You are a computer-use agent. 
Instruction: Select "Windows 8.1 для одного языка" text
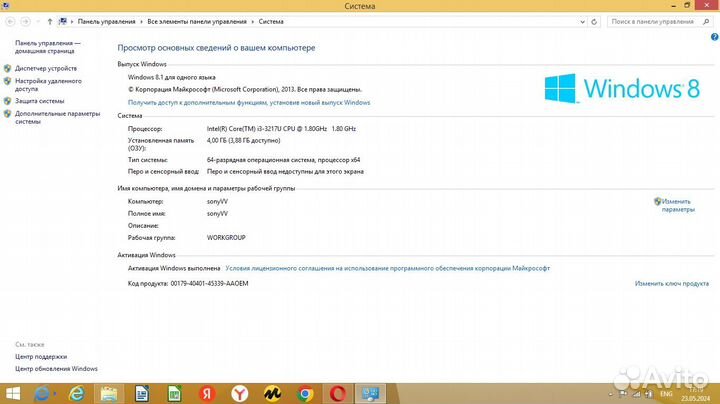point(172,77)
